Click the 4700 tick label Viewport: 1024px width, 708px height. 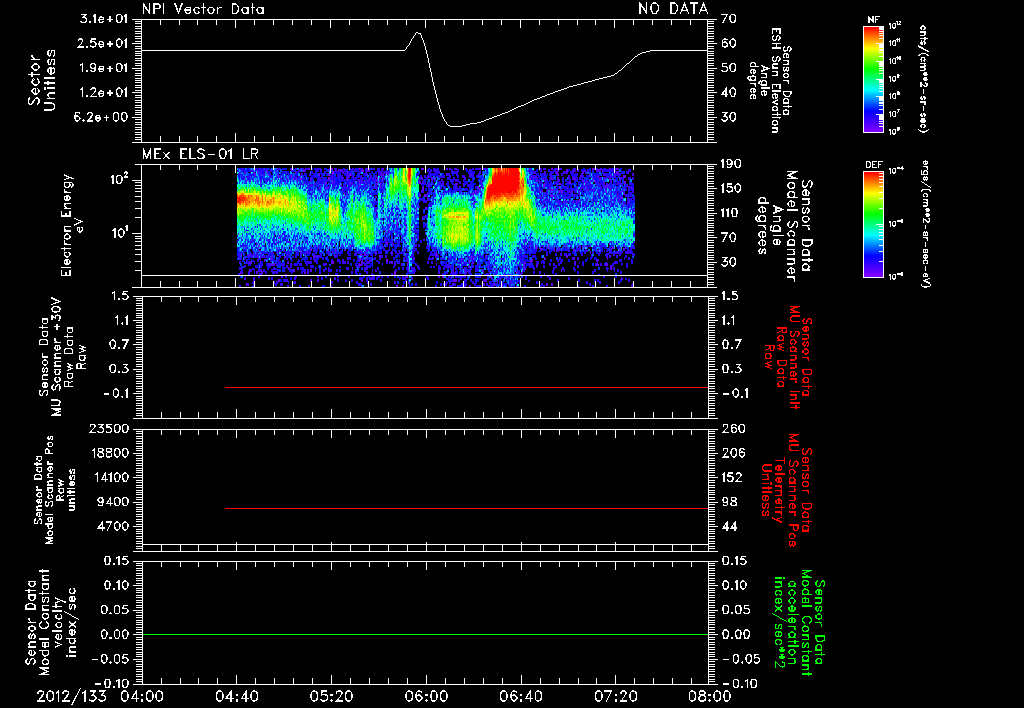[x=113, y=526]
